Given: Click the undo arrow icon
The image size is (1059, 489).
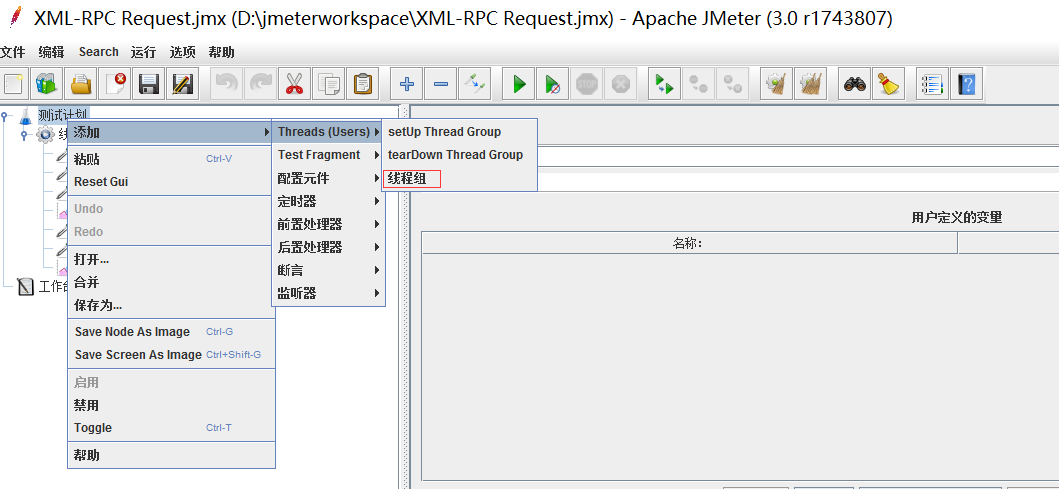Looking at the screenshot, I should pos(226,84).
